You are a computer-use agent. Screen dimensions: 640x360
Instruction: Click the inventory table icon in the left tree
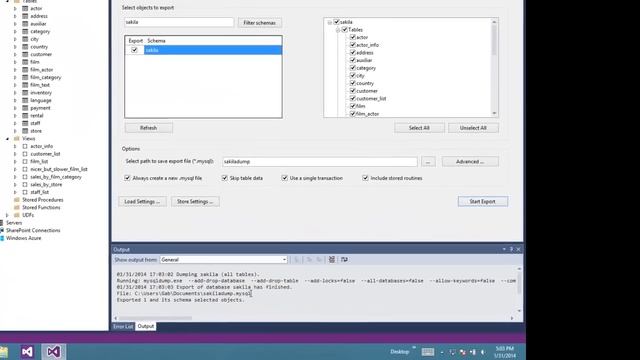[25, 93]
